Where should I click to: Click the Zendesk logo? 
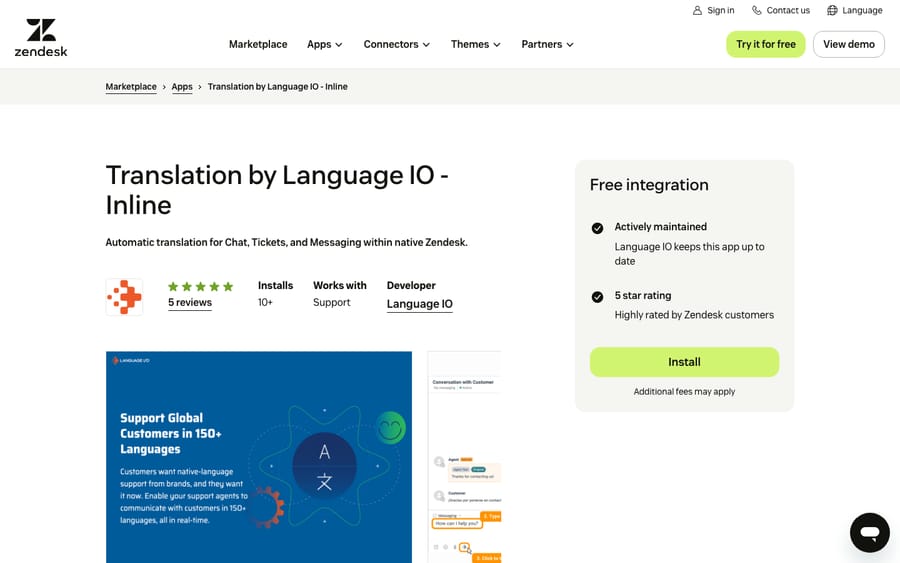[x=41, y=37]
